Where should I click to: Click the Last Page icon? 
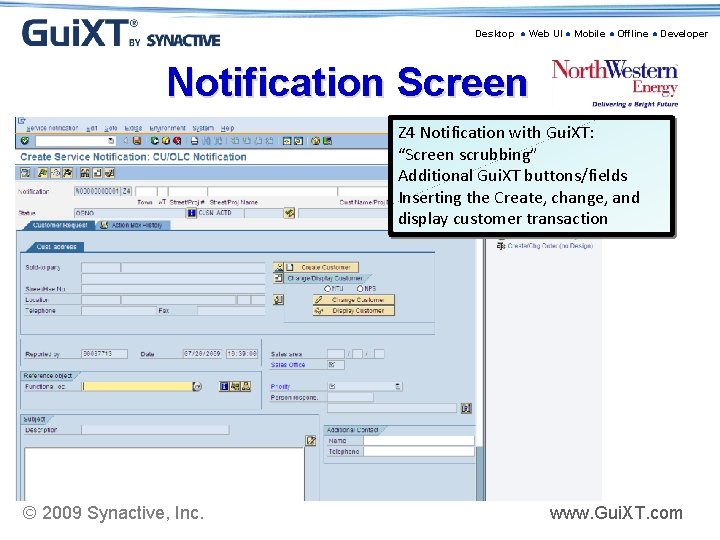click(269, 141)
